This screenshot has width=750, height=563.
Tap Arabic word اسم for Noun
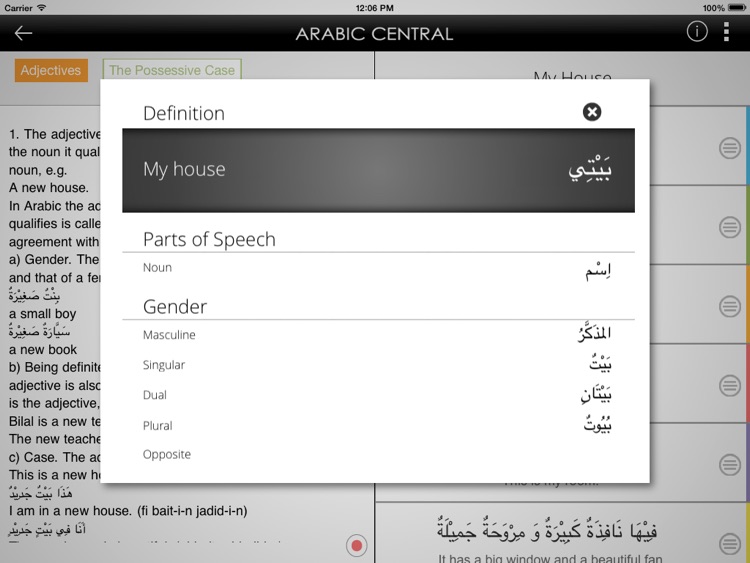click(x=598, y=271)
